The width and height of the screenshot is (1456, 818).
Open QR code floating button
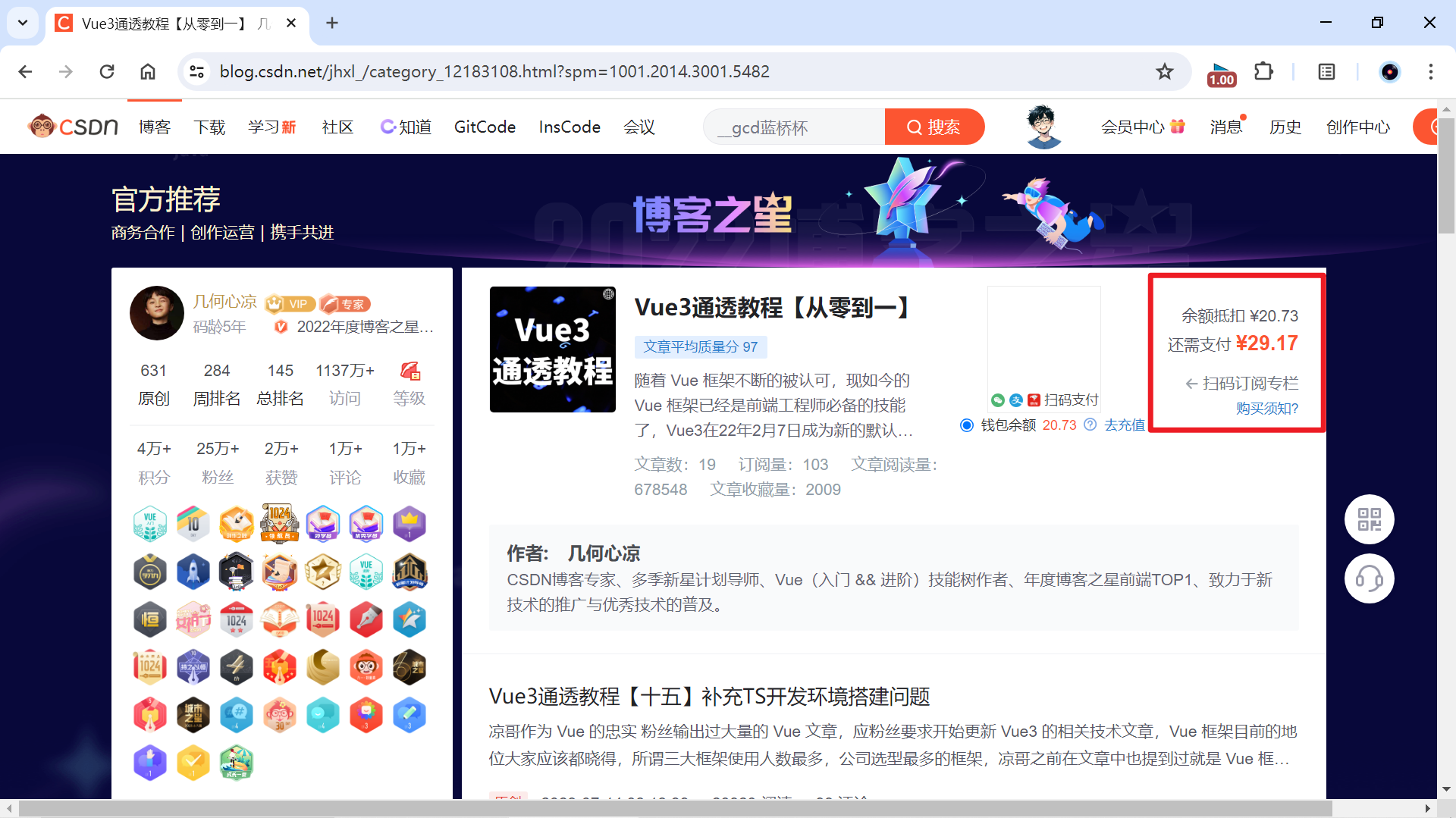pos(1370,519)
